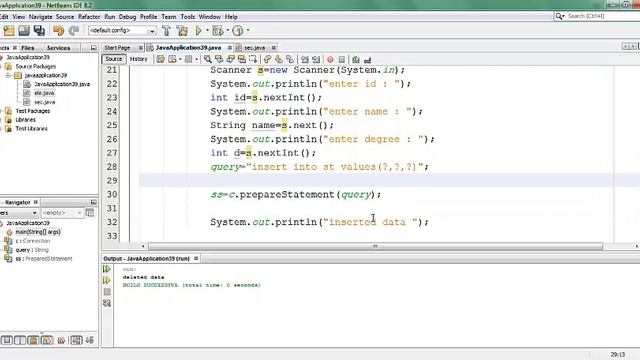Click the New Project toolbar icon

pyautogui.click(x=9, y=31)
